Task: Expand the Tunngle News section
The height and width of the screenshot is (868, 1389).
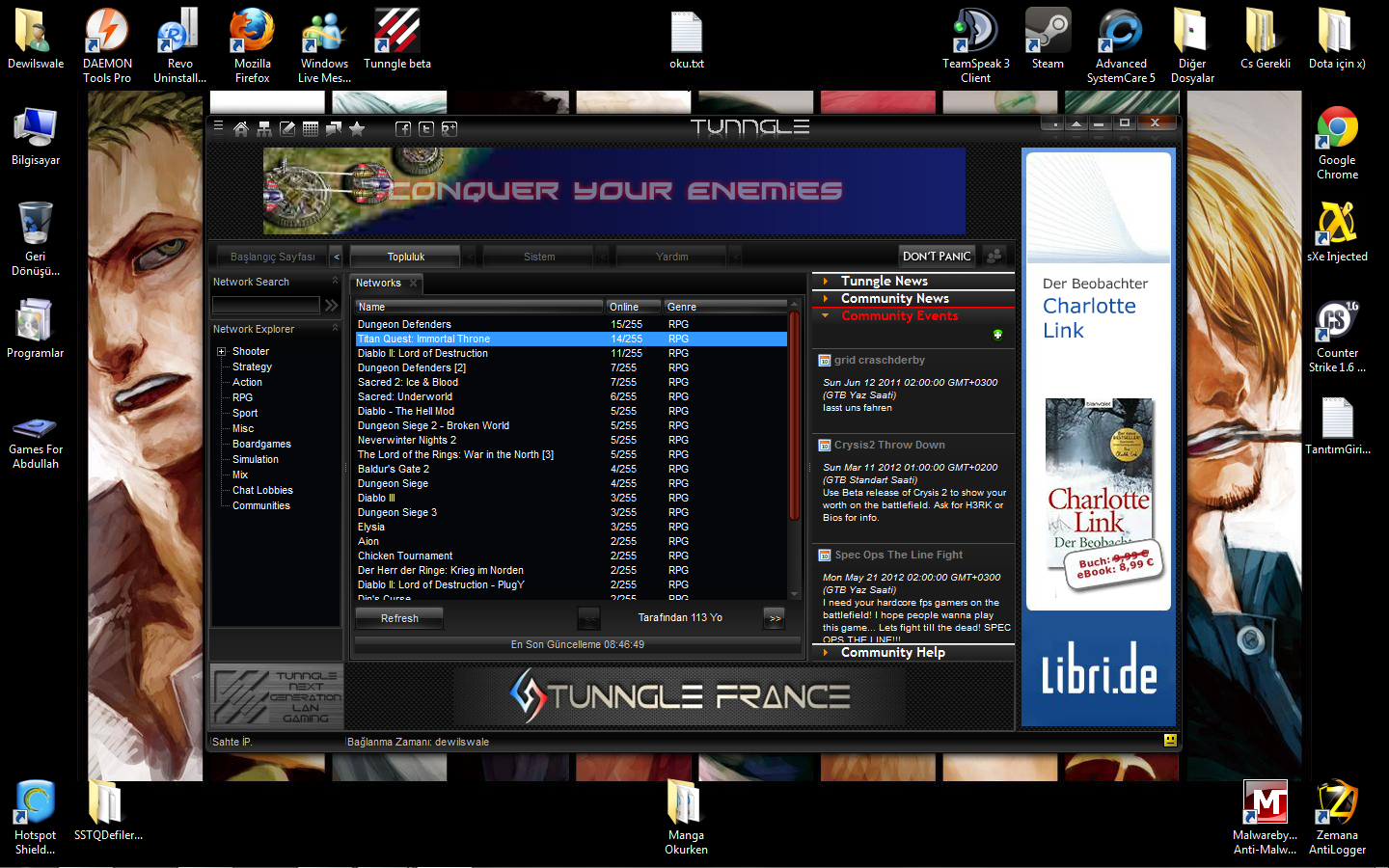Action: (x=913, y=281)
